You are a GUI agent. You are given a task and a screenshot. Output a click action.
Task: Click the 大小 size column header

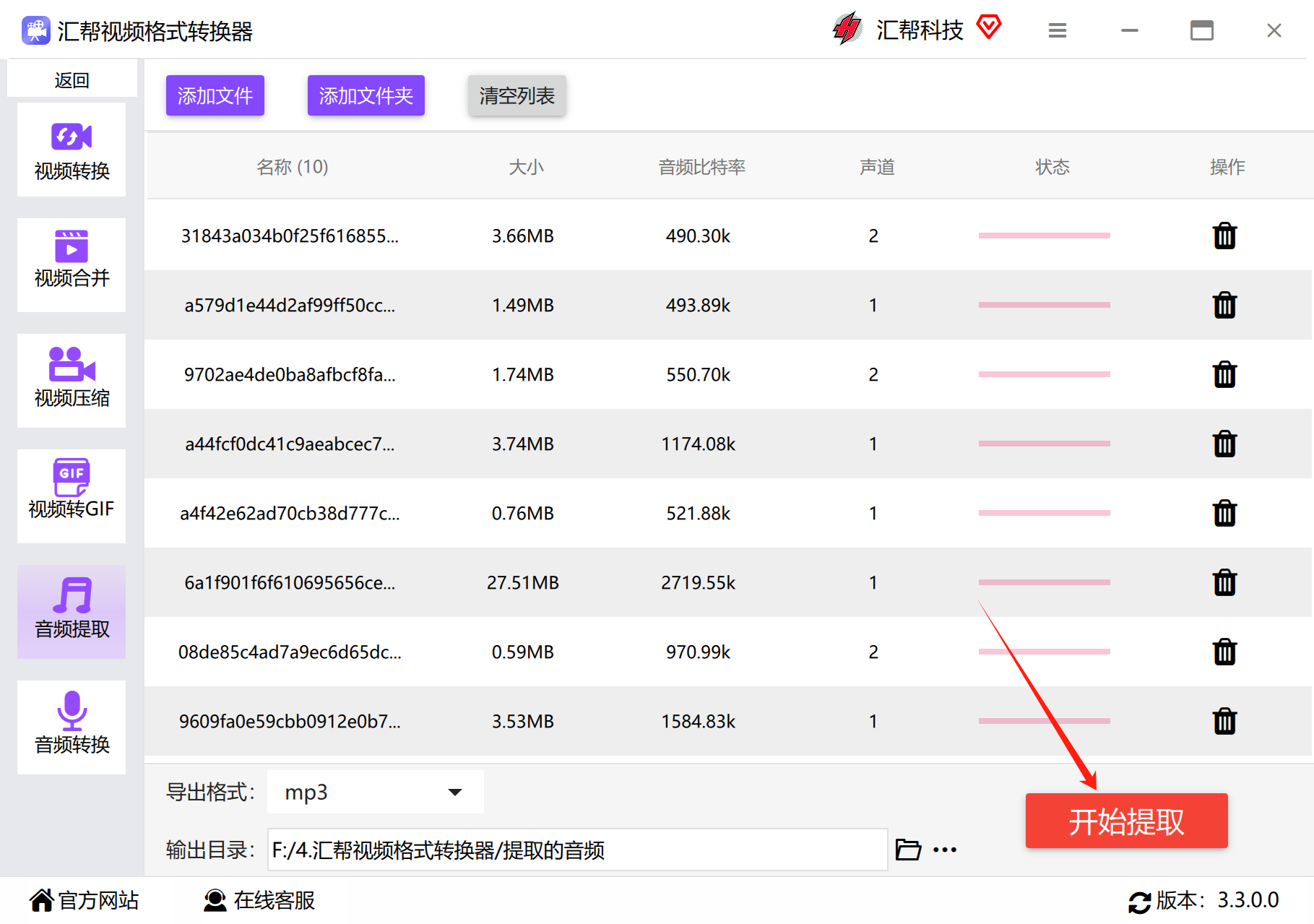526,167
